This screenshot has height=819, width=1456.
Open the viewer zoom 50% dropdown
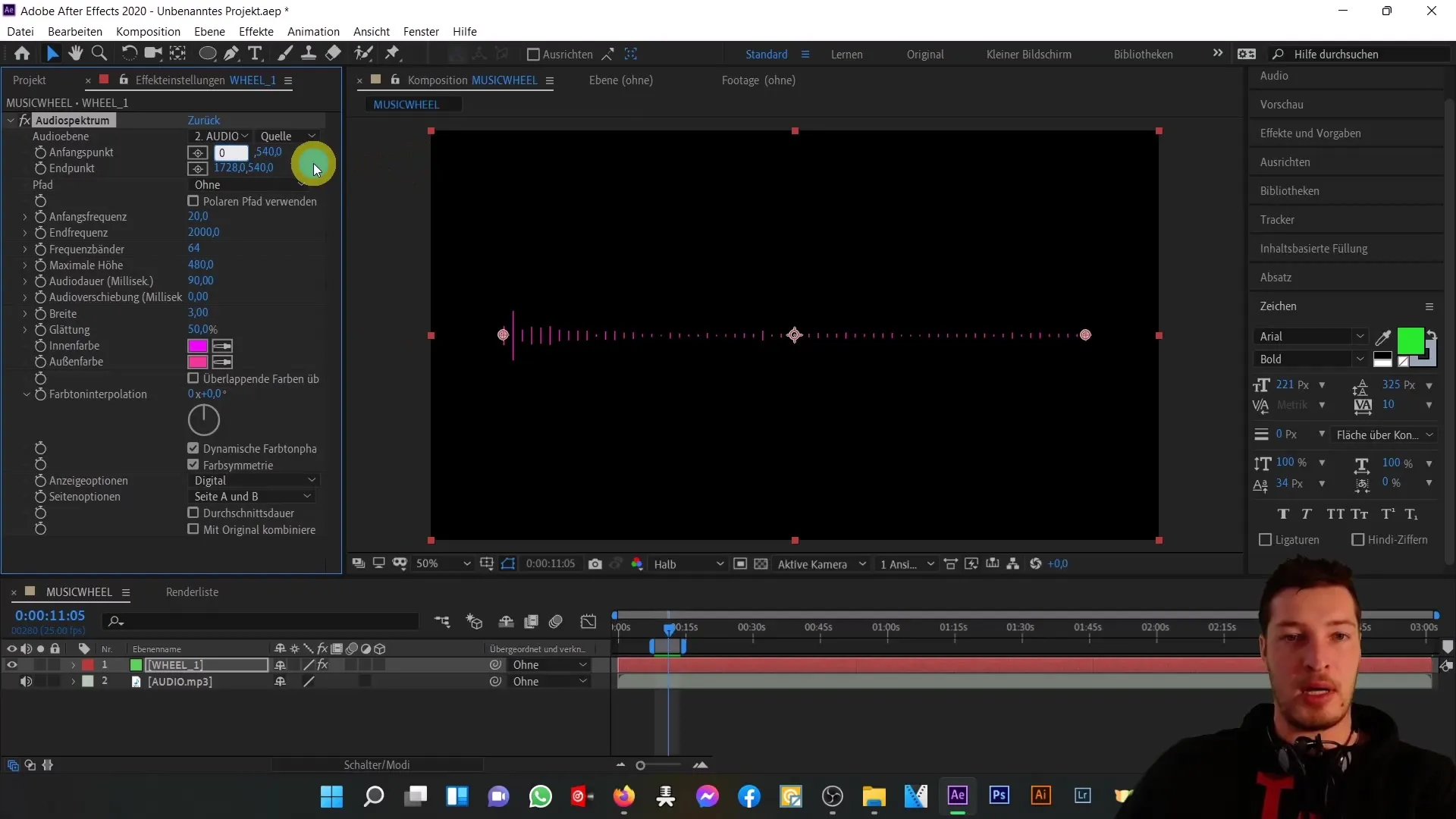[x=443, y=564]
